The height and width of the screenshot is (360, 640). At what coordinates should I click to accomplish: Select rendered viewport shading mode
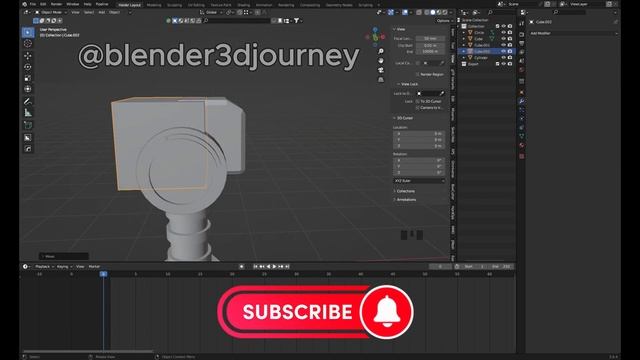[445, 12]
